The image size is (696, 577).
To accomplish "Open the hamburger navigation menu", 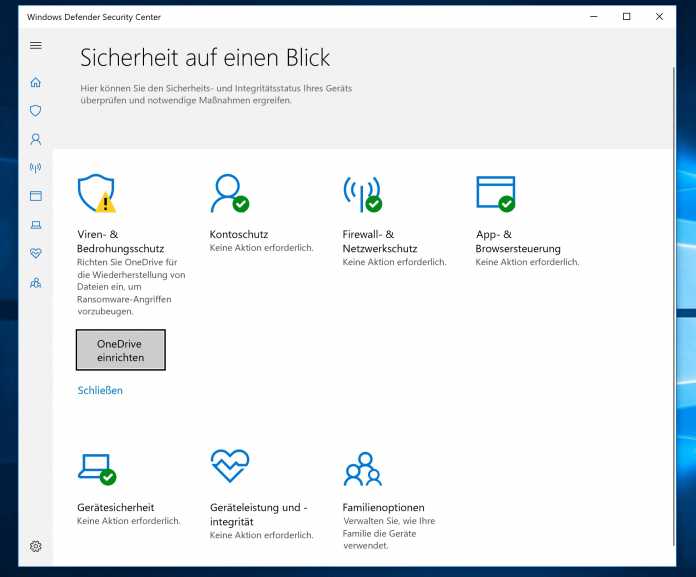I will click(x=36, y=46).
